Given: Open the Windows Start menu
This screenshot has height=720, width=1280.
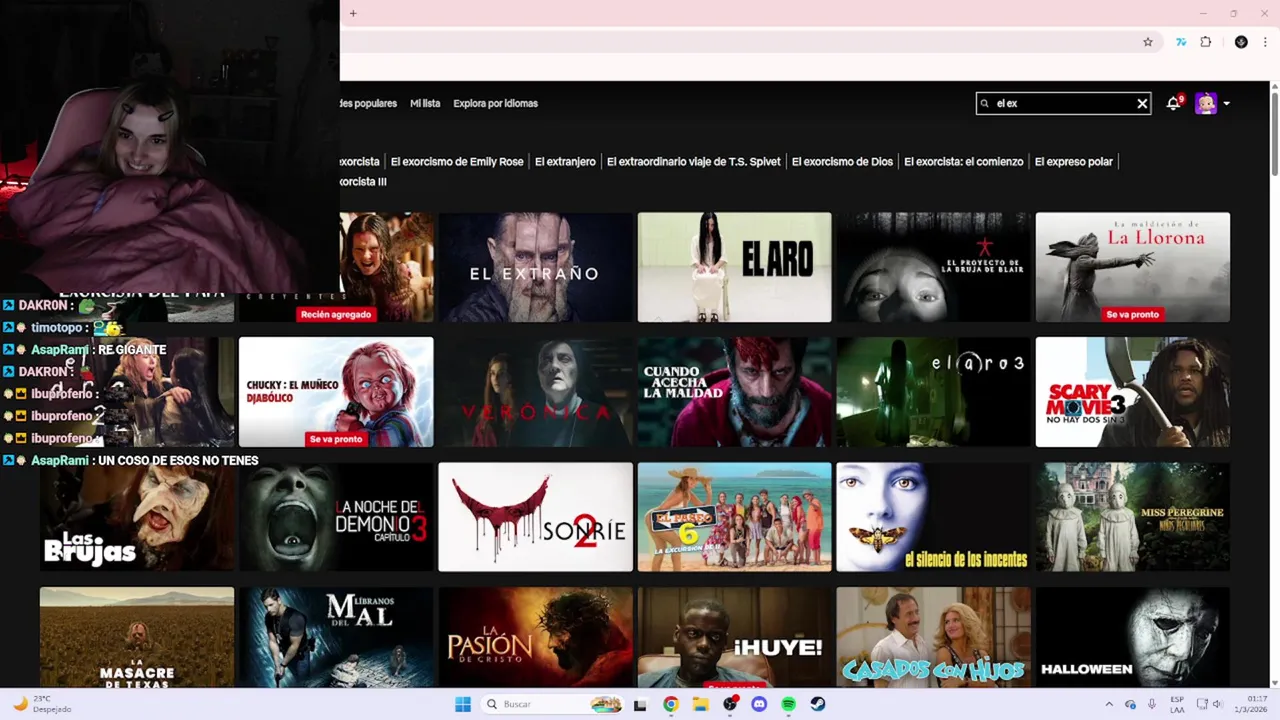Looking at the screenshot, I should (462, 704).
